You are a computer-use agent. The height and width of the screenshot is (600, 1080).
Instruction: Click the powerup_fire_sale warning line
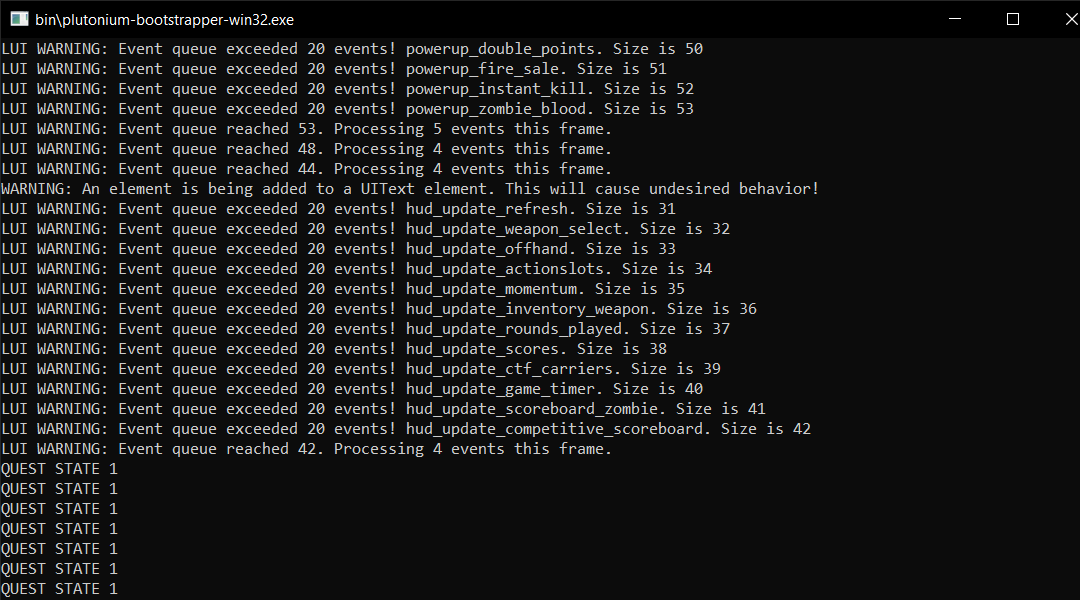(334, 69)
